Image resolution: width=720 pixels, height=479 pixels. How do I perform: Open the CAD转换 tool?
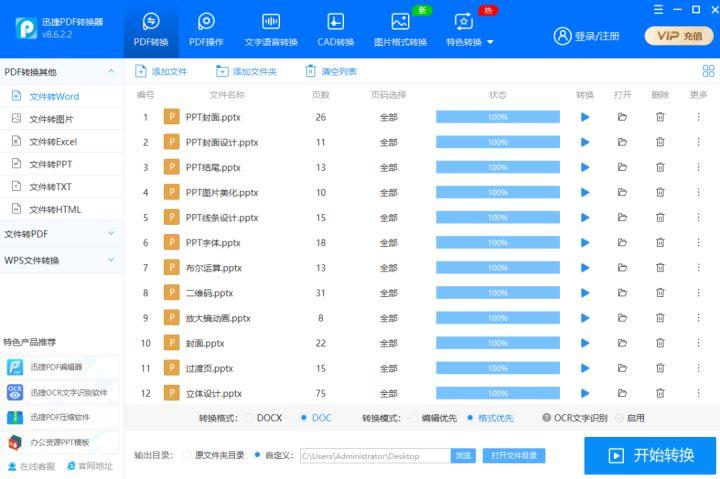point(336,30)
